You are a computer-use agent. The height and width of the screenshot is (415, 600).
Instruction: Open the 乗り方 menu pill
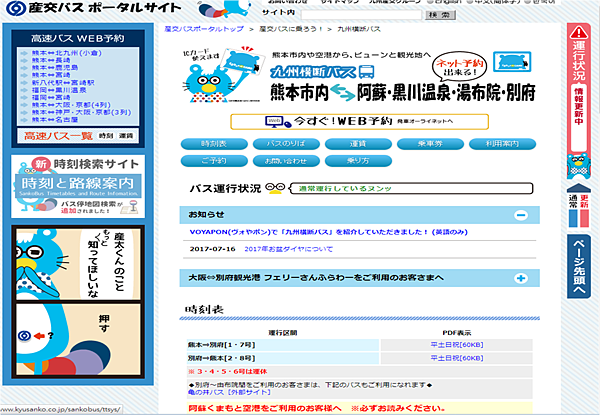tap(358, 161)
